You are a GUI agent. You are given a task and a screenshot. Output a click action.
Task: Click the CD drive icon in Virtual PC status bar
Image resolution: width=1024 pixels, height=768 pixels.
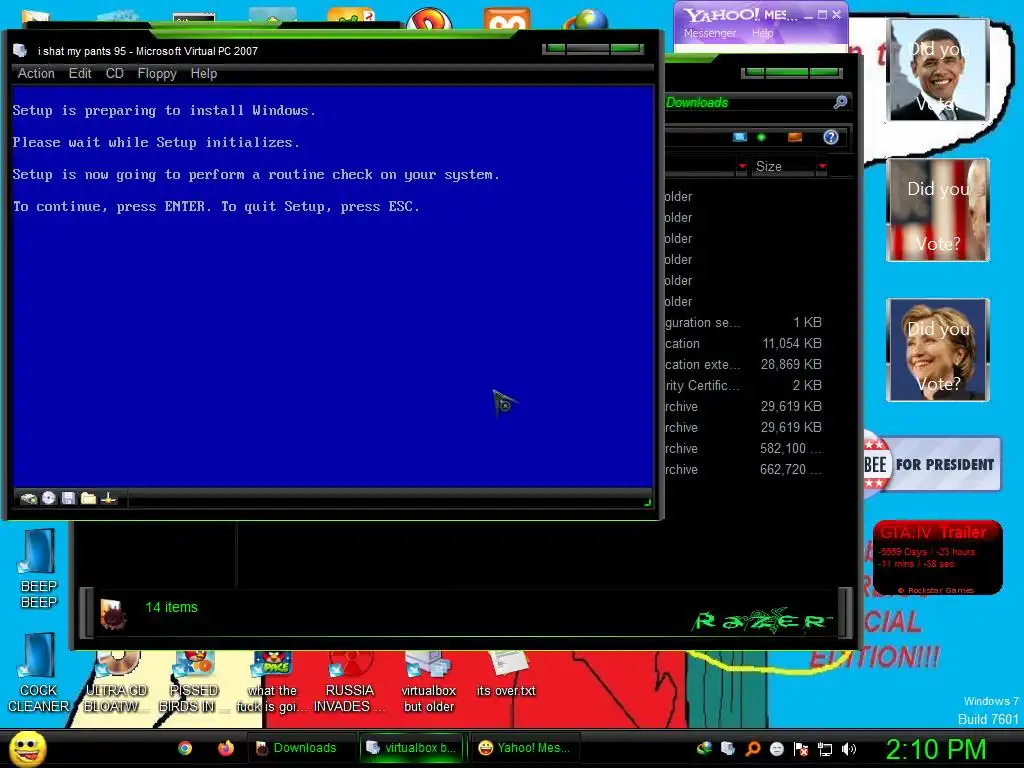coord(49,498)
